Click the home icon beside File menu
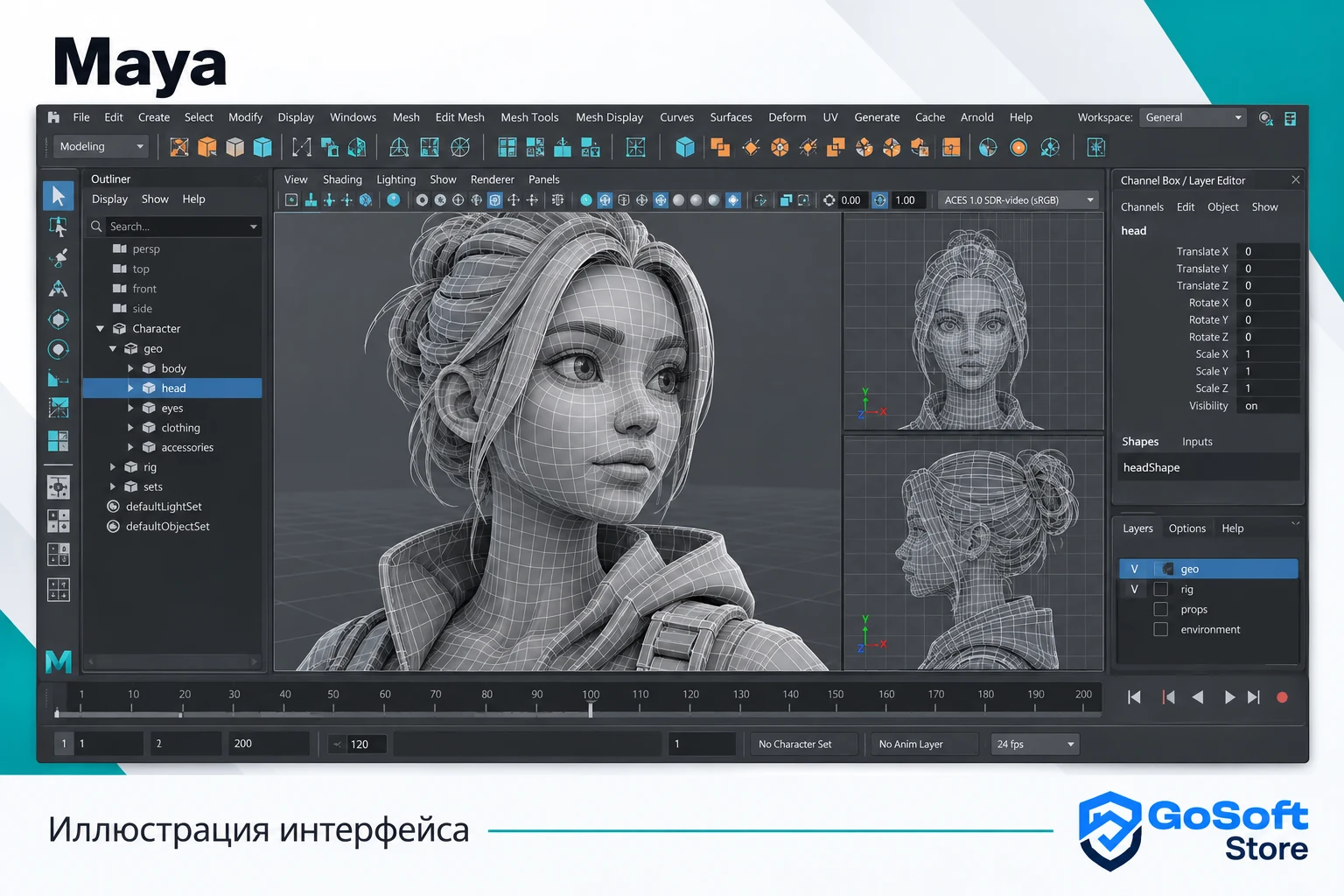Viewport: 1344px width, 896px height. (x=54, y=117)
